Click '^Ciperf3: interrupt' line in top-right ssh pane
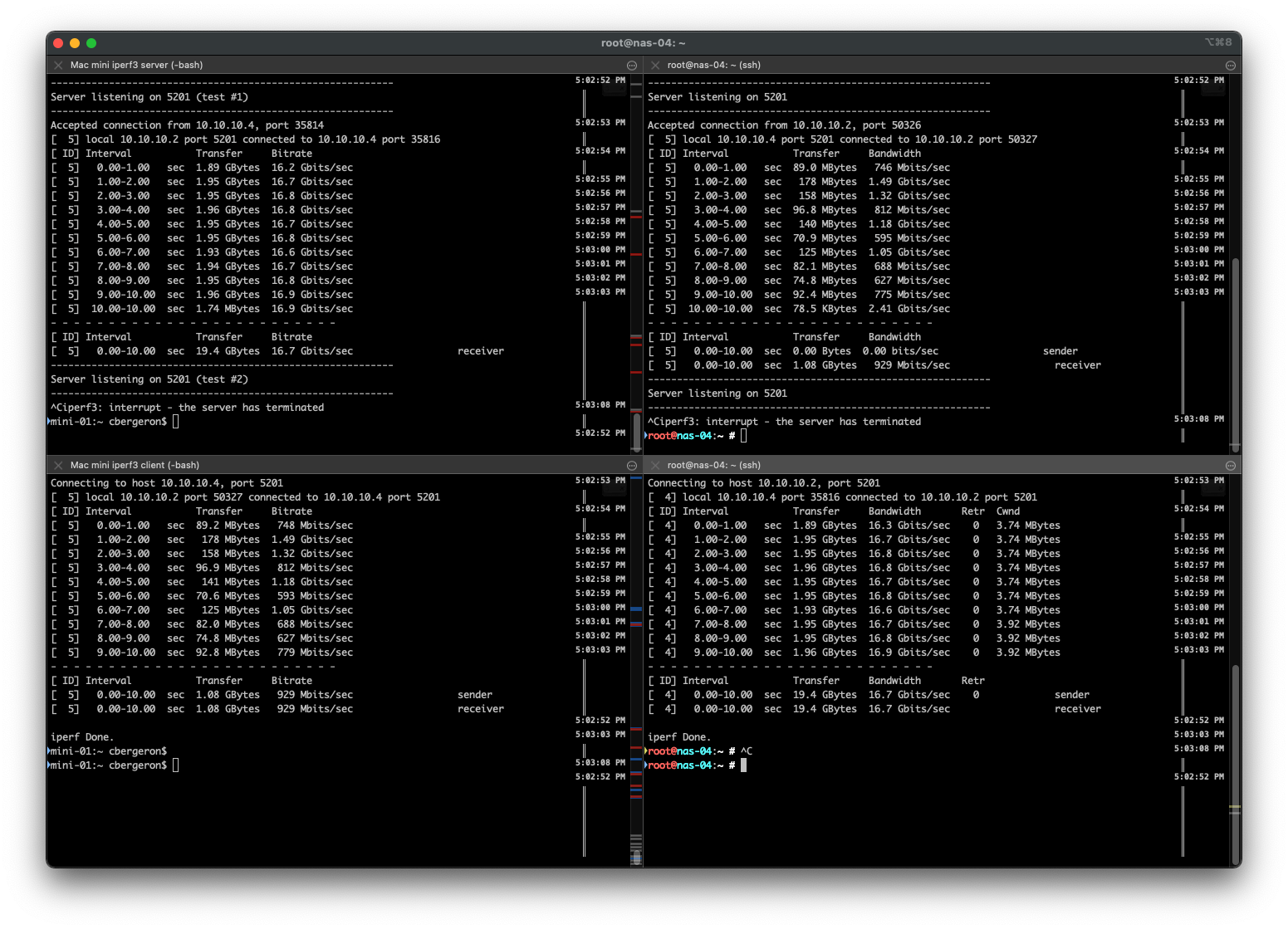The width and height of the screenshot is (1288, 929). [785, 422]
